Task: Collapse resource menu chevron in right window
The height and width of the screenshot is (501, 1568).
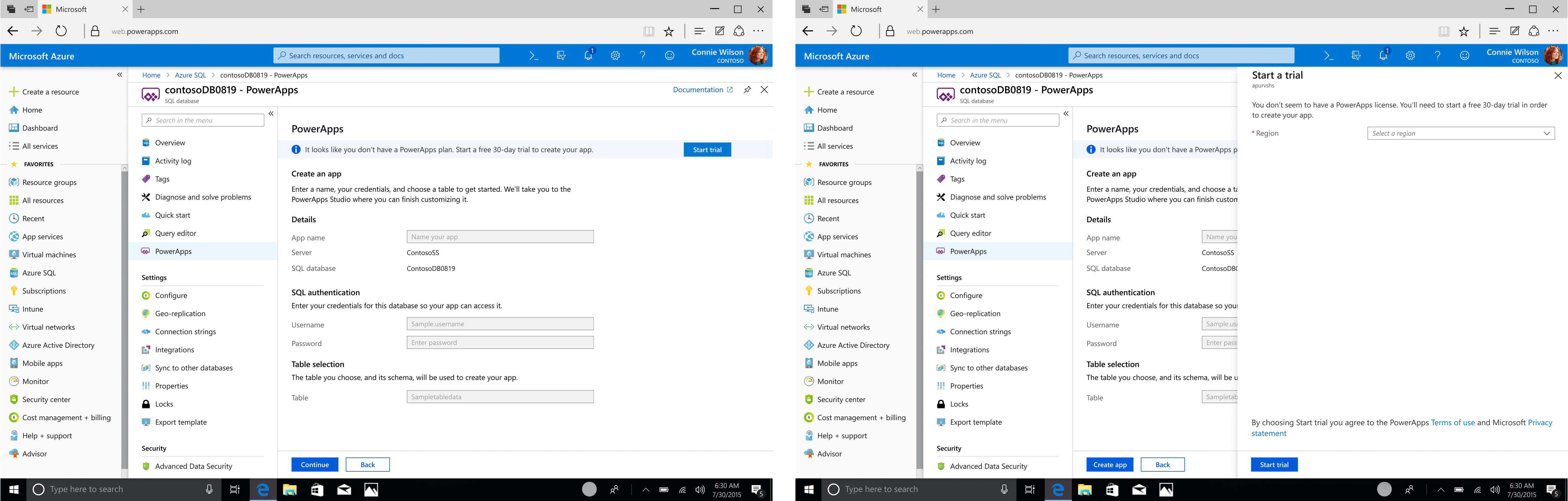Action: point(1066,114)
